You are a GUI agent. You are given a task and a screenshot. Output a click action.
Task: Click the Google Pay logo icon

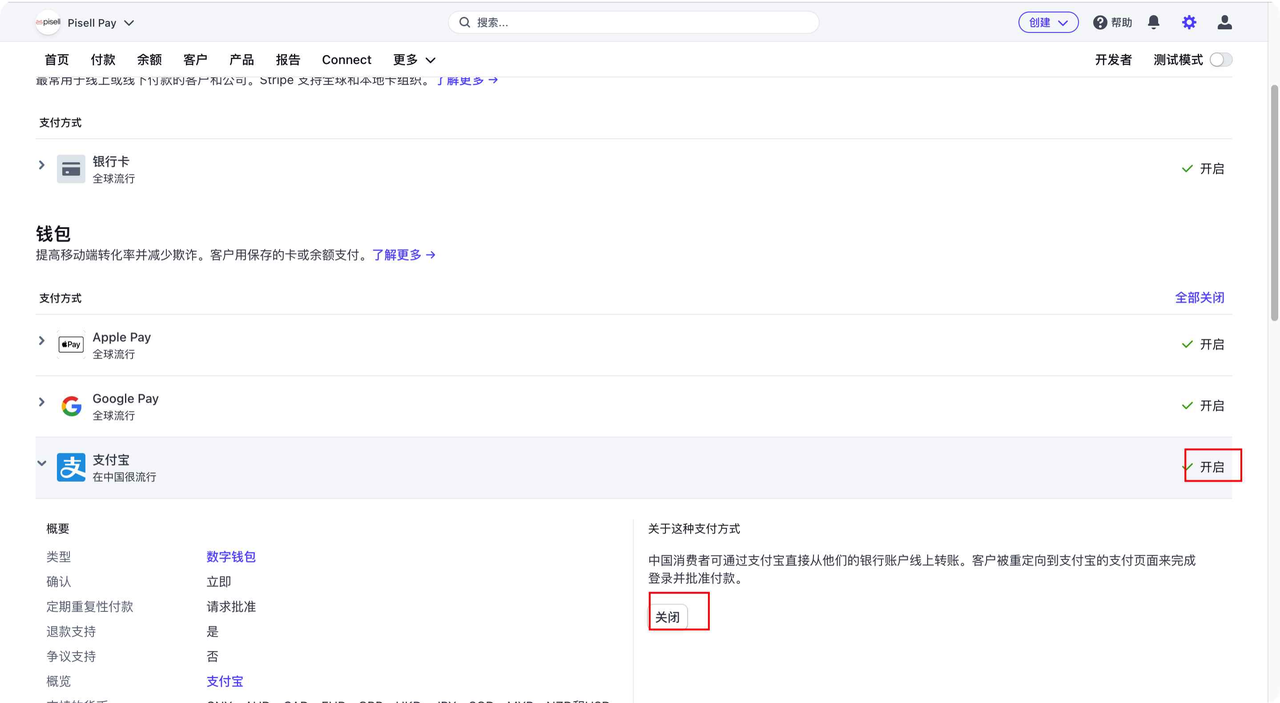tap(71, 406)
